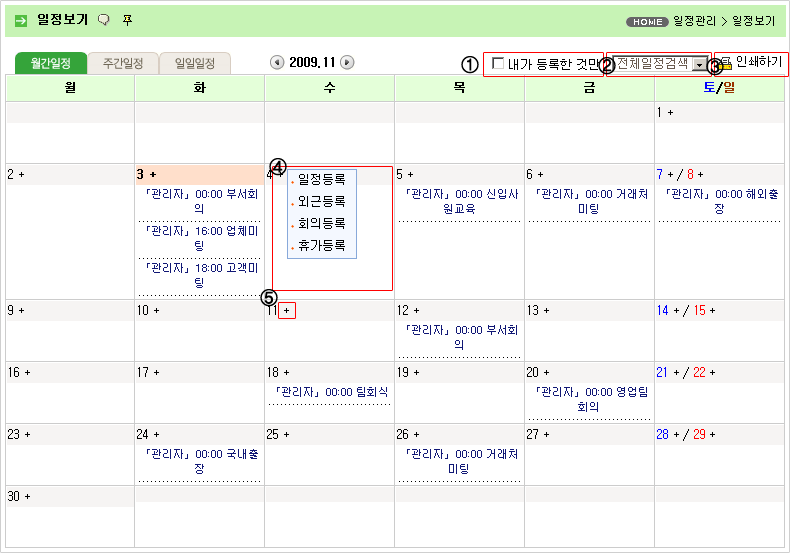
Task: Select 외근등록 from the popup menu
Action: click(x=321, y=201)
